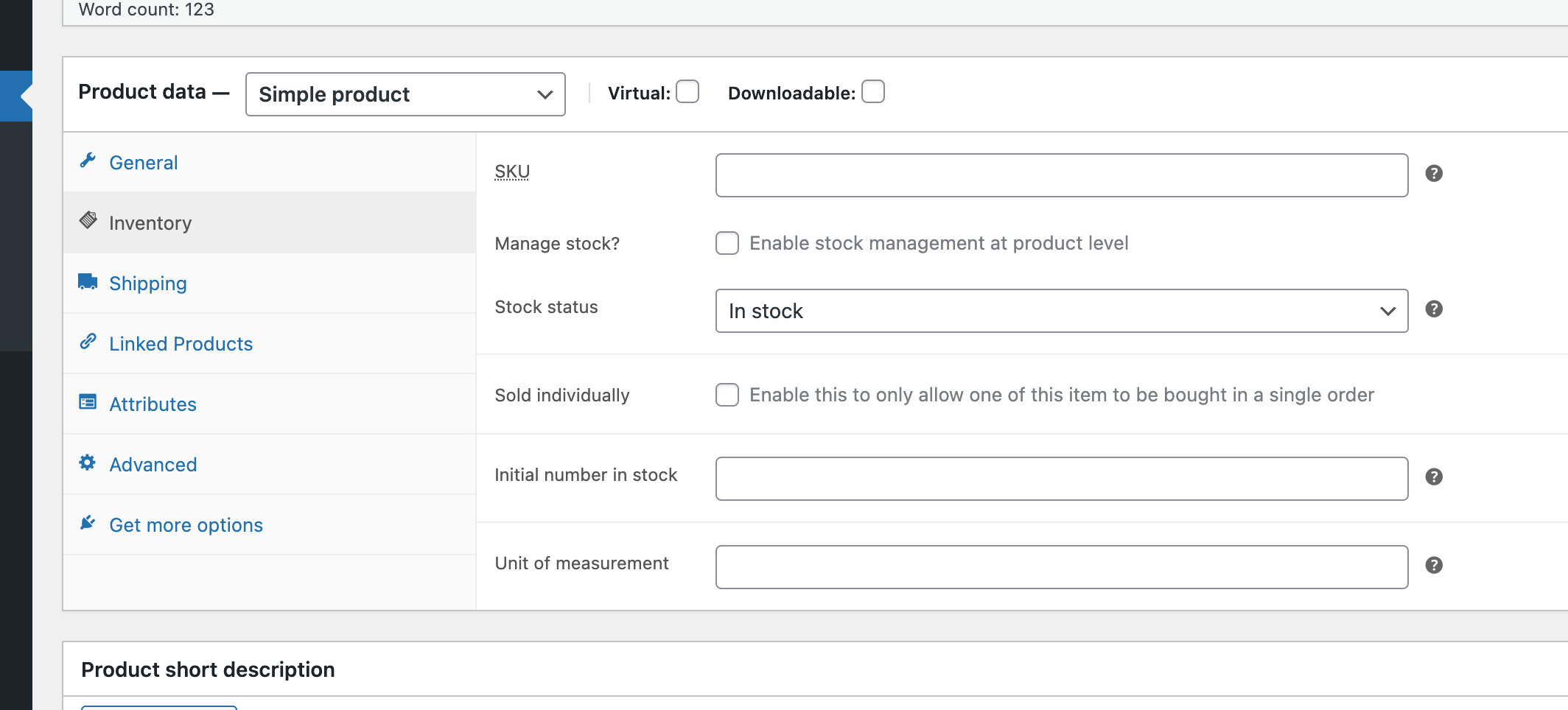Screen dimensions: 1568x710
Task: Click into the SKU text field
Action: click(1061, 175)
